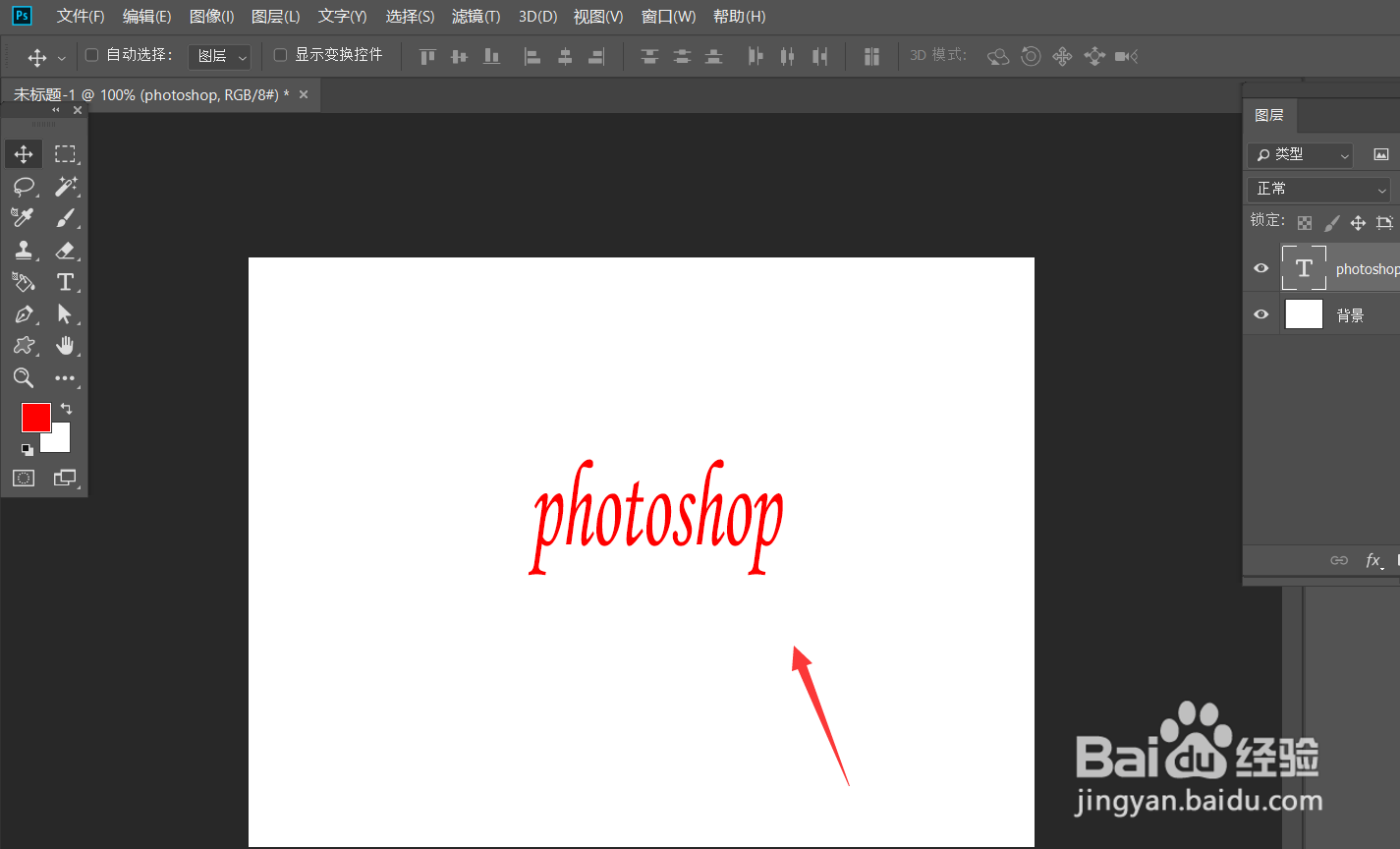1400x849 pixels.
Task: Open the 图层(L) menu
Action: 275,17
